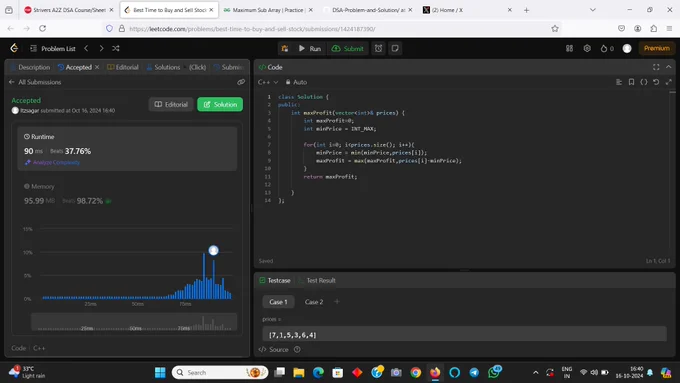Viewport: 680px width, 383px height.
Task: Go to next problem arrow
Action: point(101,49)
